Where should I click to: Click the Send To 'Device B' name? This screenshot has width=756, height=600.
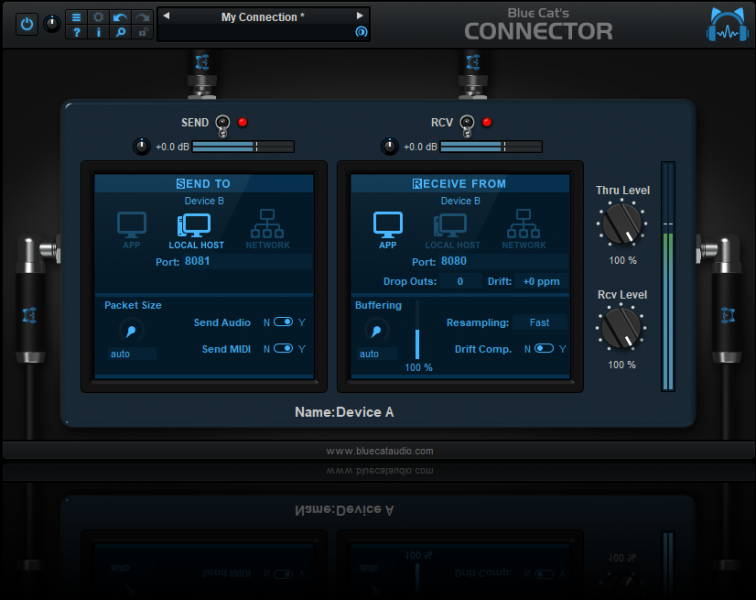[x=204, y=201]
